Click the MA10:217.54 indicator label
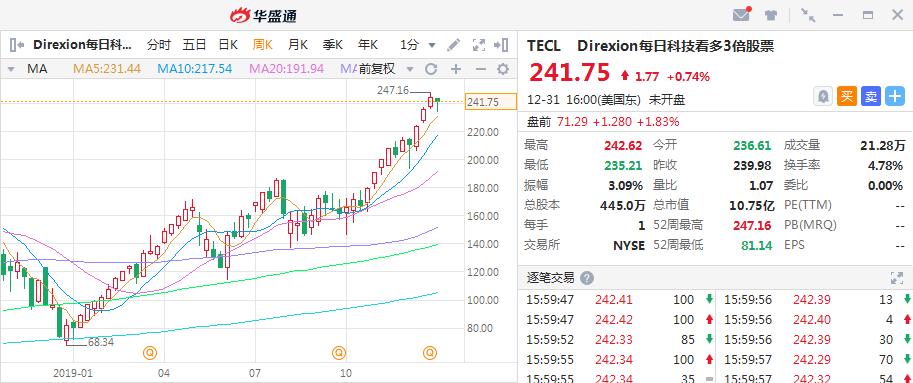The image size is (913, 383). [194, 69]
